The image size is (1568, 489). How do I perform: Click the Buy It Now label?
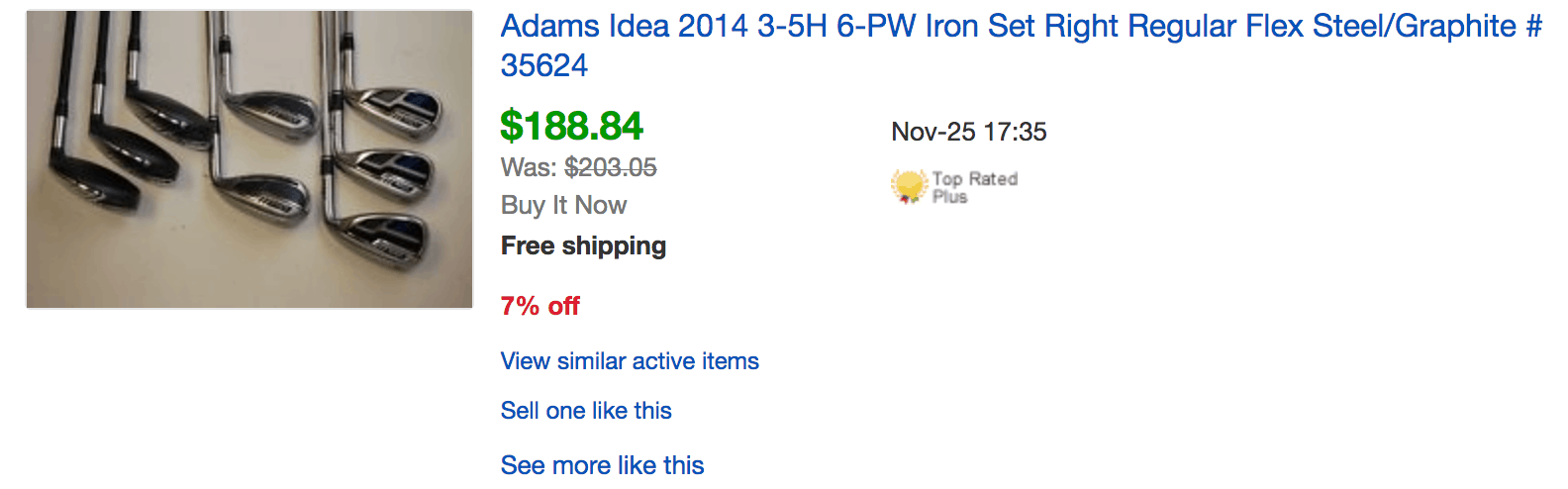(x=563, y=205)
